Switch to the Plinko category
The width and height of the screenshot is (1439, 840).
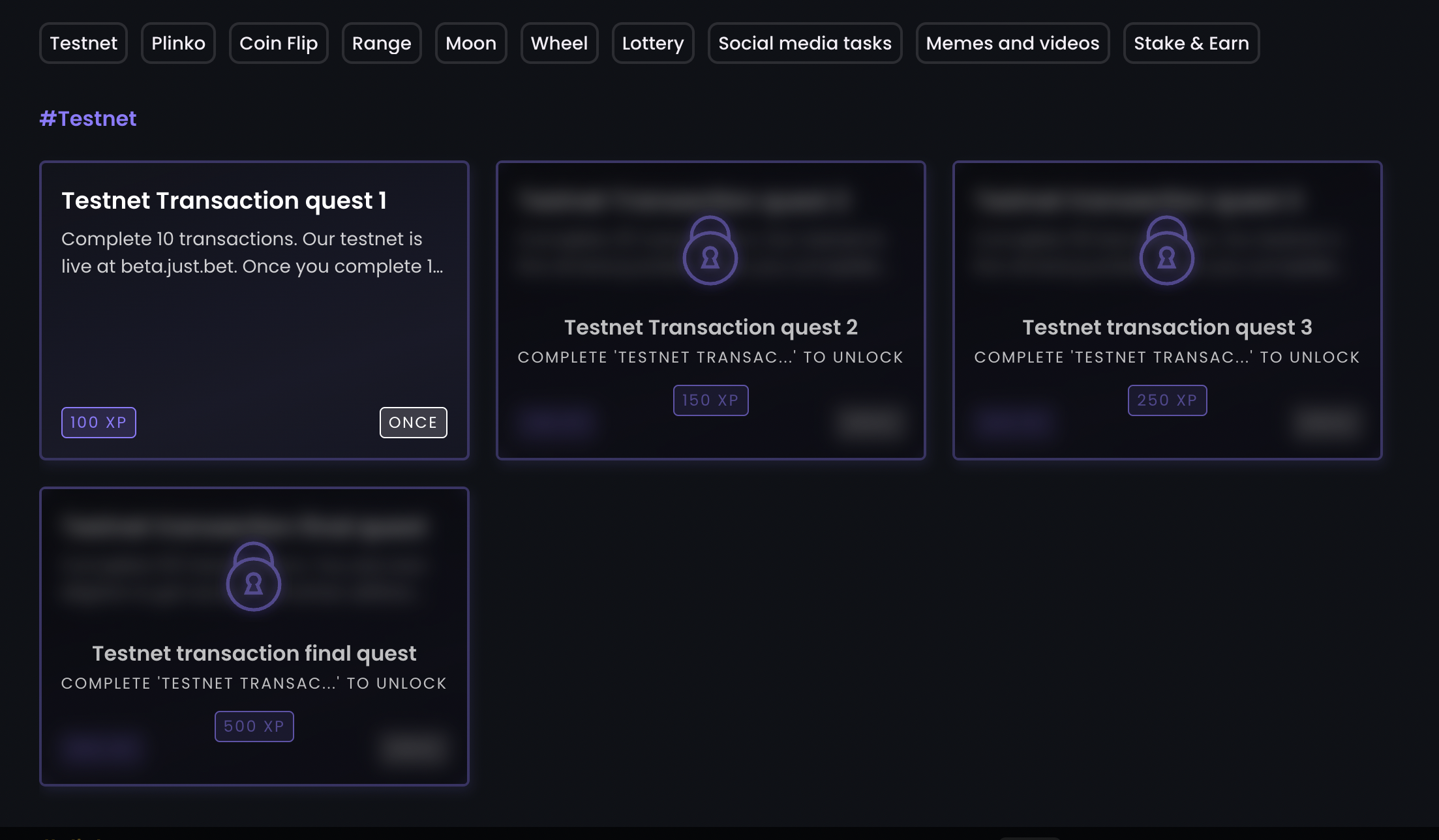tap(178, 43)
